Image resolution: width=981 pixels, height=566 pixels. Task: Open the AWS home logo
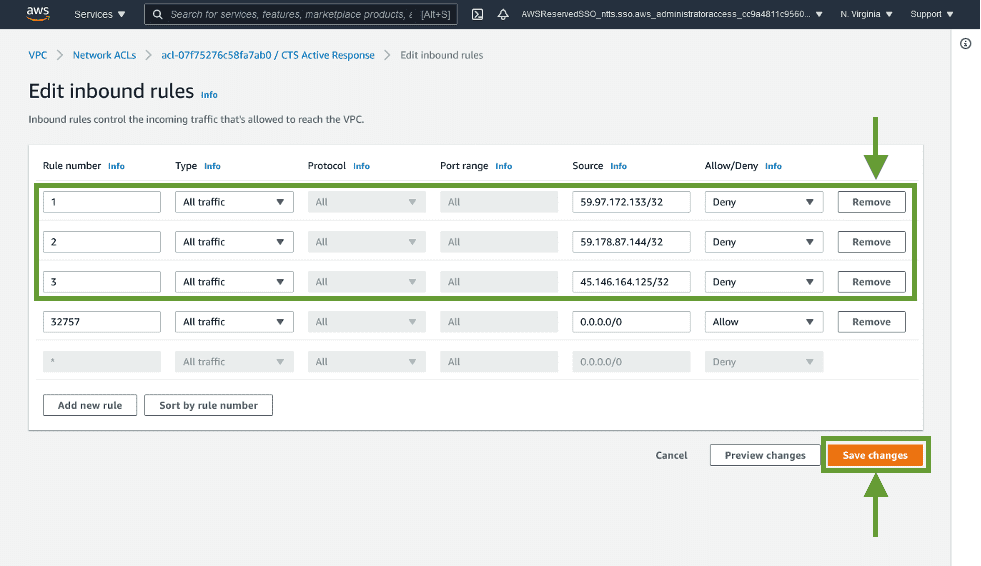point(38,14)
